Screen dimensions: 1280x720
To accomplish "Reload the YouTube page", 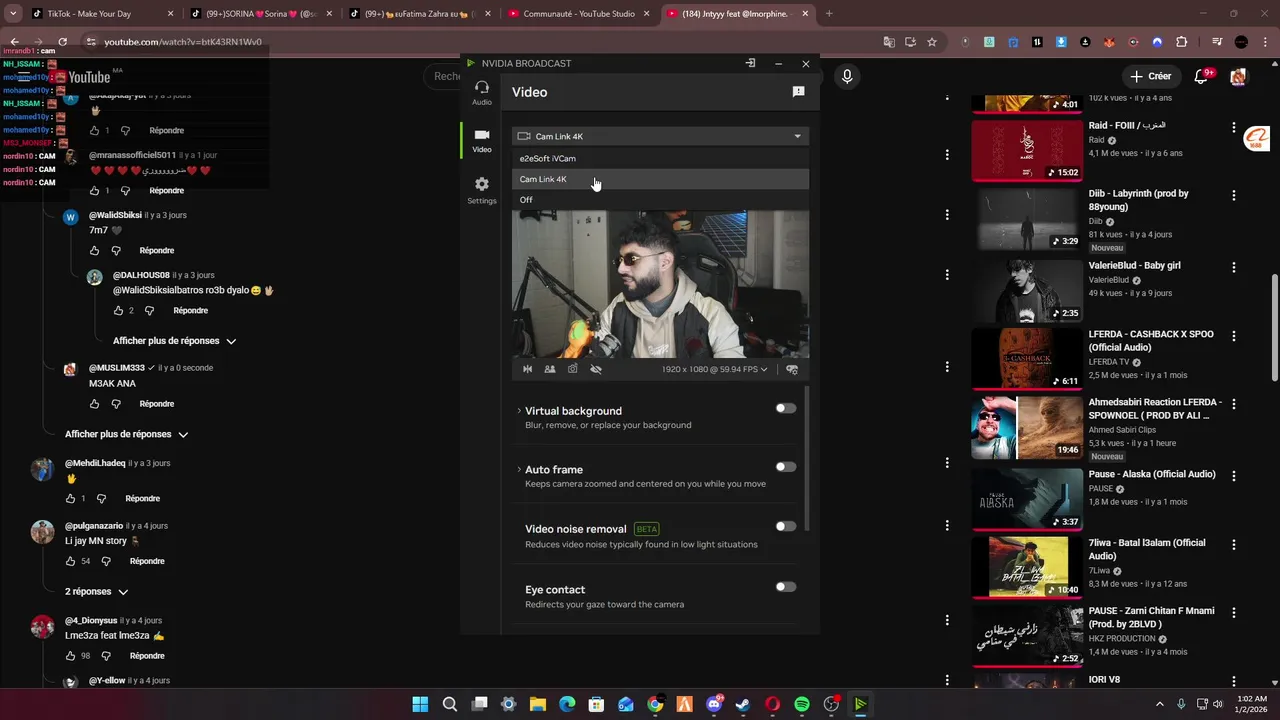I will (62, 42).
